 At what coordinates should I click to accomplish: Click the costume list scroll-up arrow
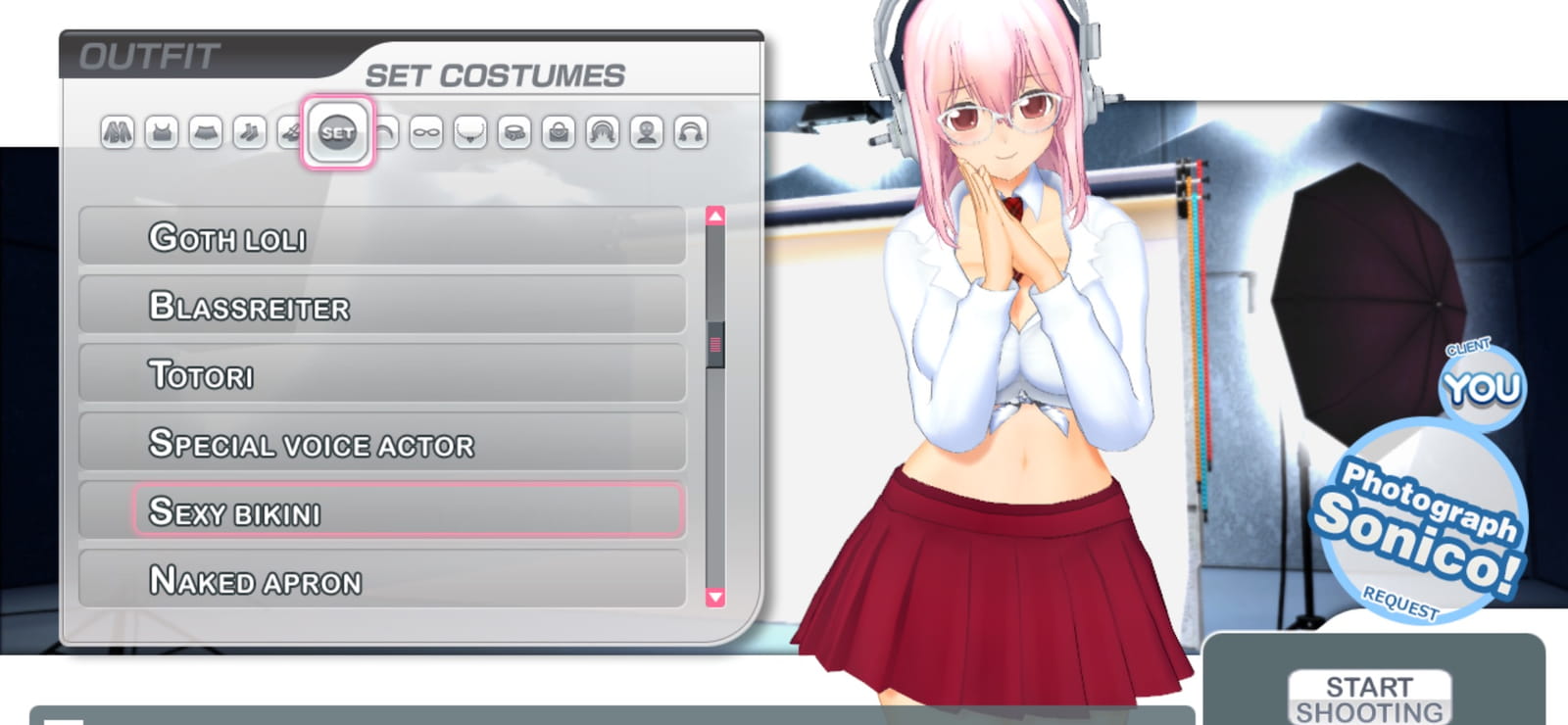pyautogui.click(x=715, y=216)
